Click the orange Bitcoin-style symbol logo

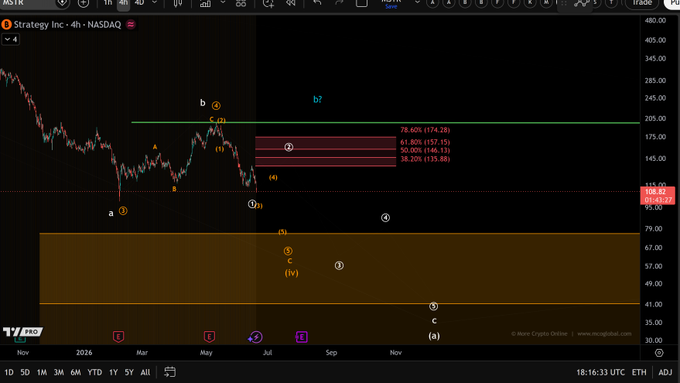6,25
